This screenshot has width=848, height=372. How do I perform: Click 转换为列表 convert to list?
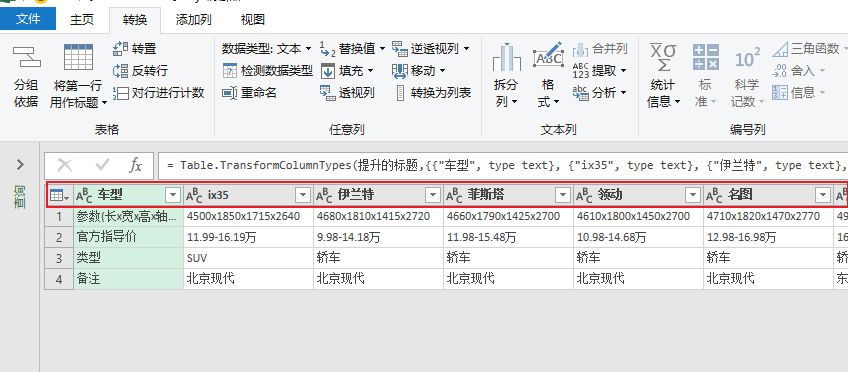[433, 93]
